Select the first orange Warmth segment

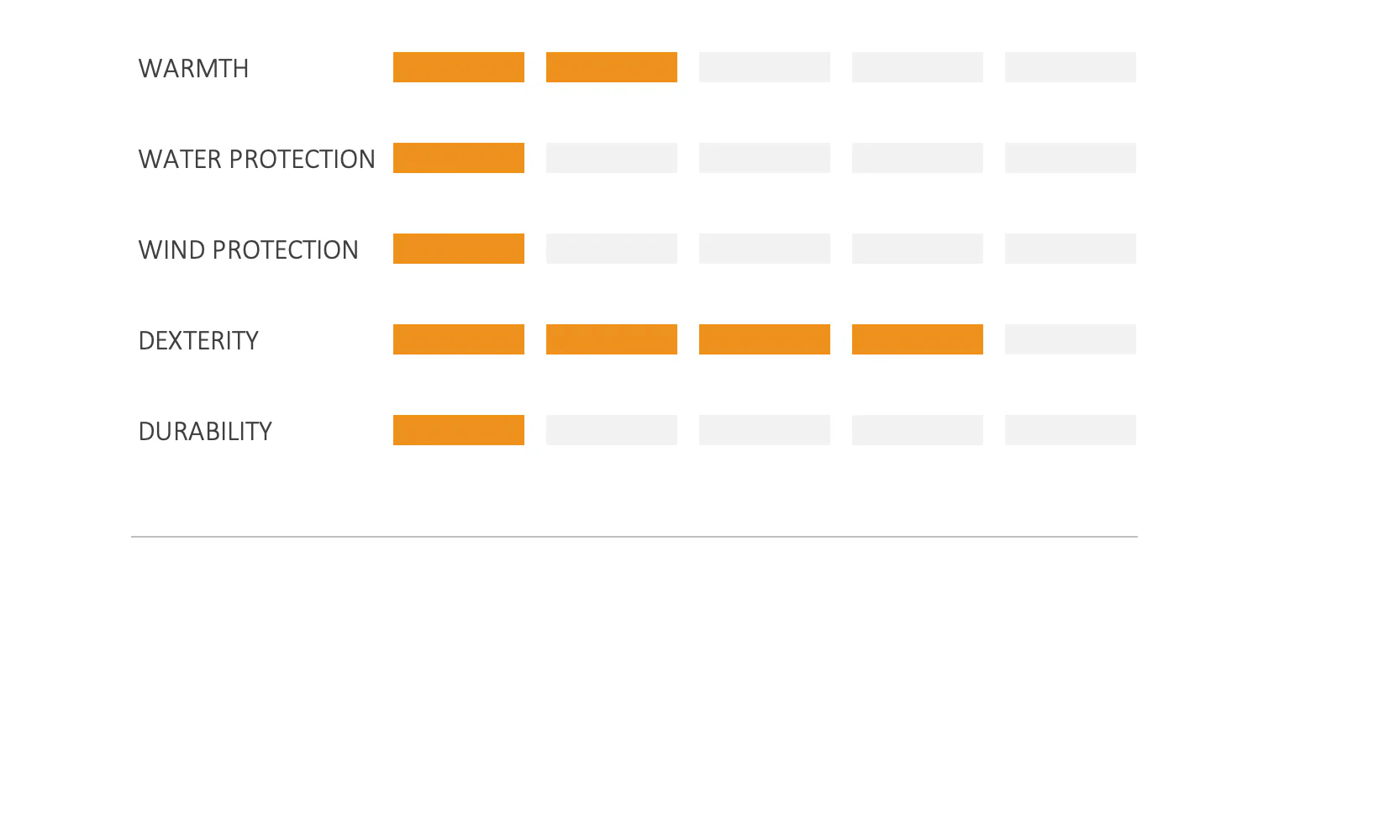point(459,67)
